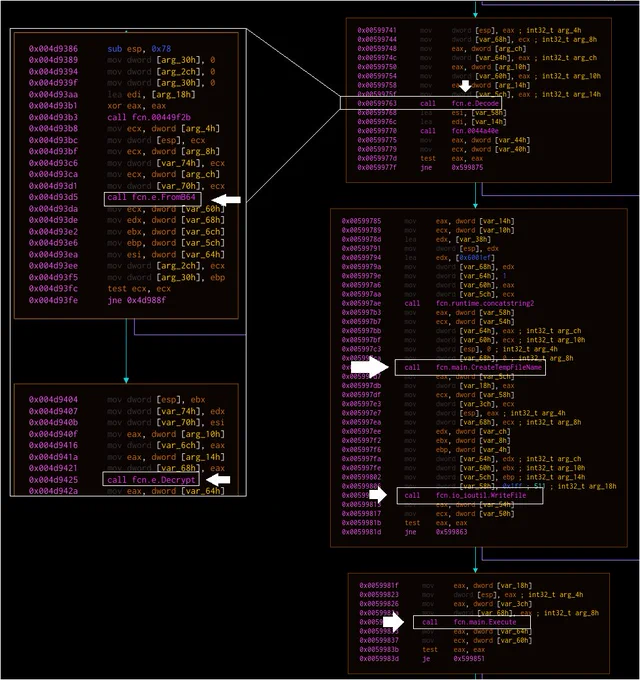Click the lea edi, [arg_18h] instruction

151,94
